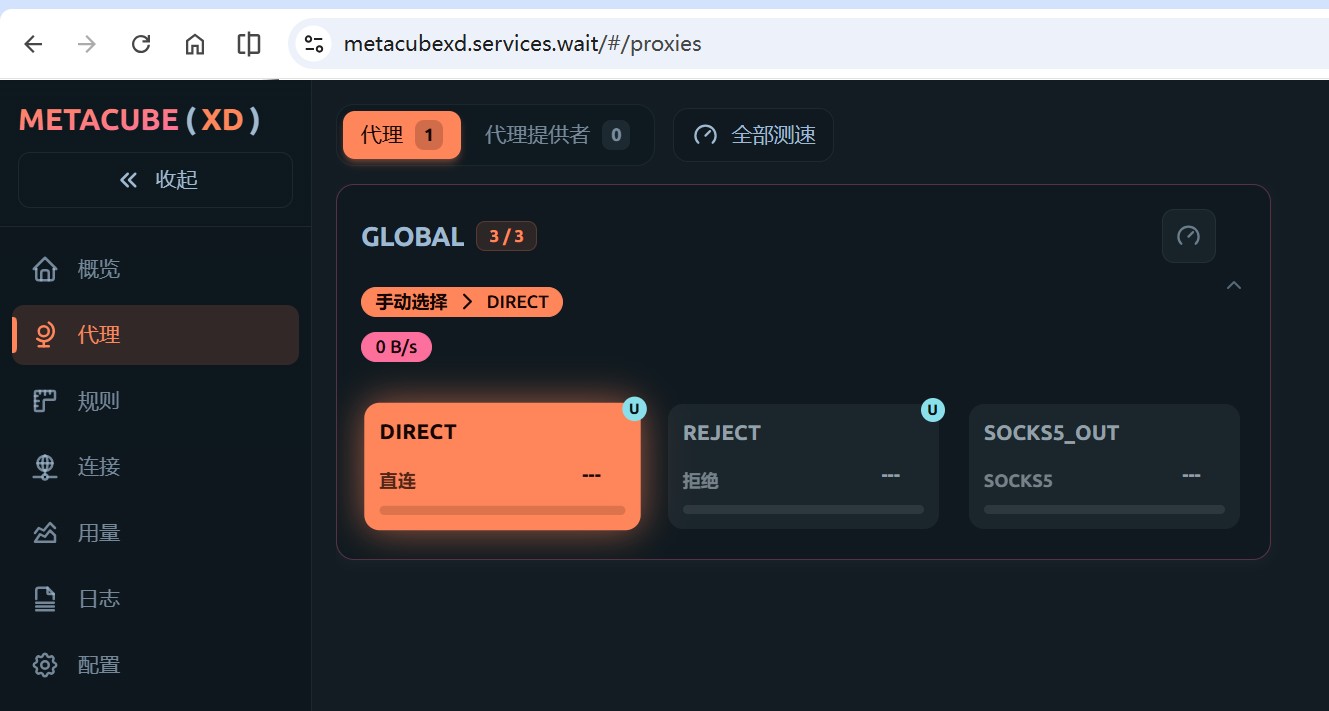
Task: Click the GLOBAL group speed test icon
Action: (1188, 236)
